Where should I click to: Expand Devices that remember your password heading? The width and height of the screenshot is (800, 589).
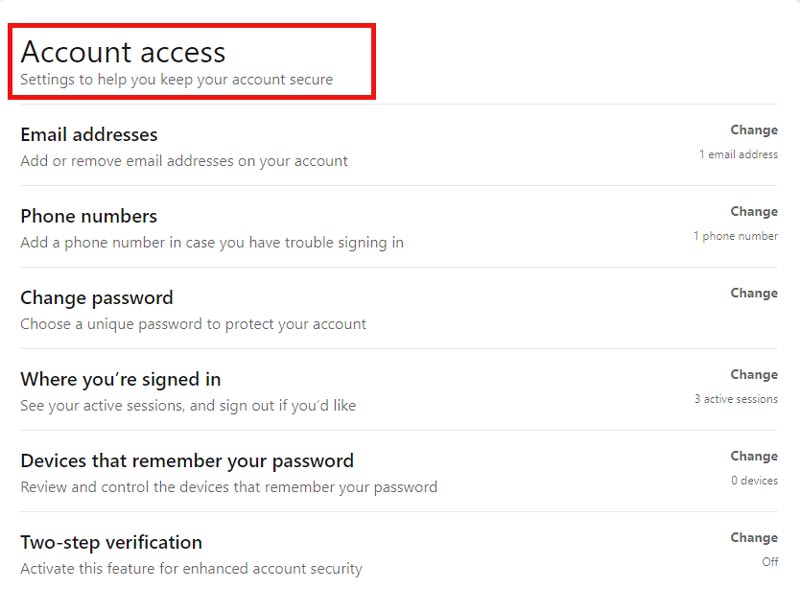click(187, 461)
